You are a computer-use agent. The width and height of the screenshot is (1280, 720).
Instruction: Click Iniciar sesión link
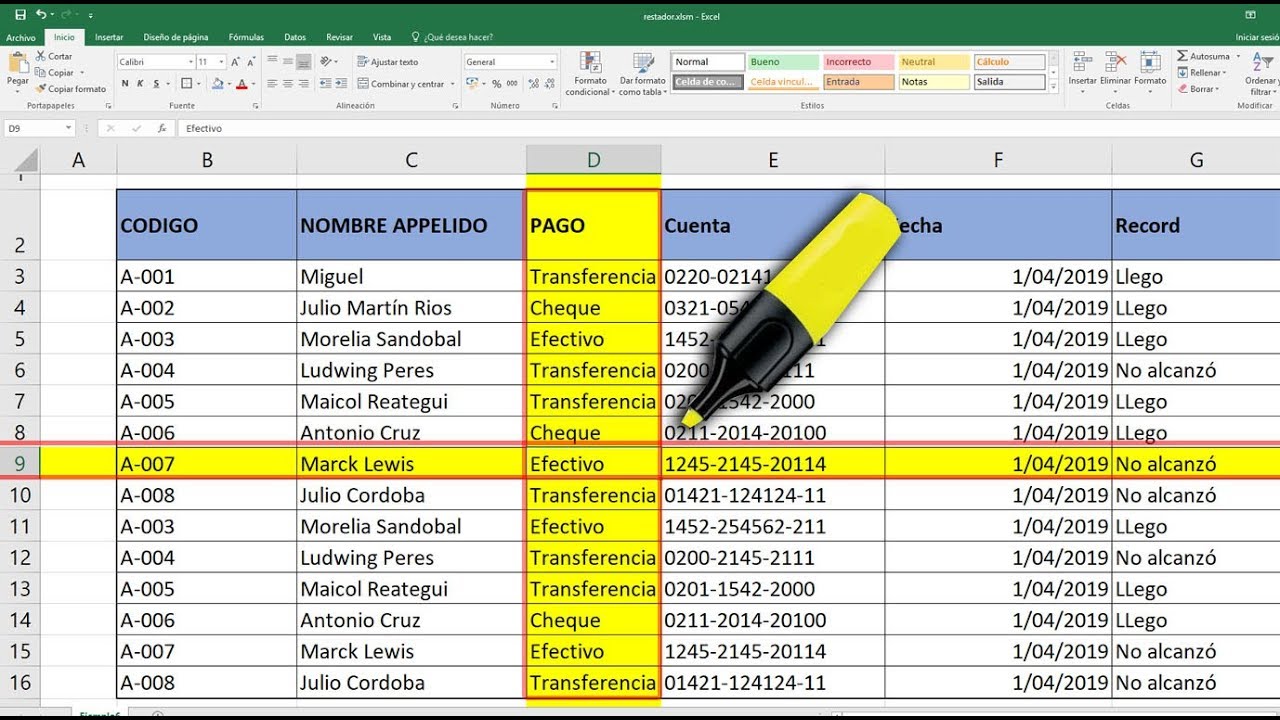click(1257, 37)
